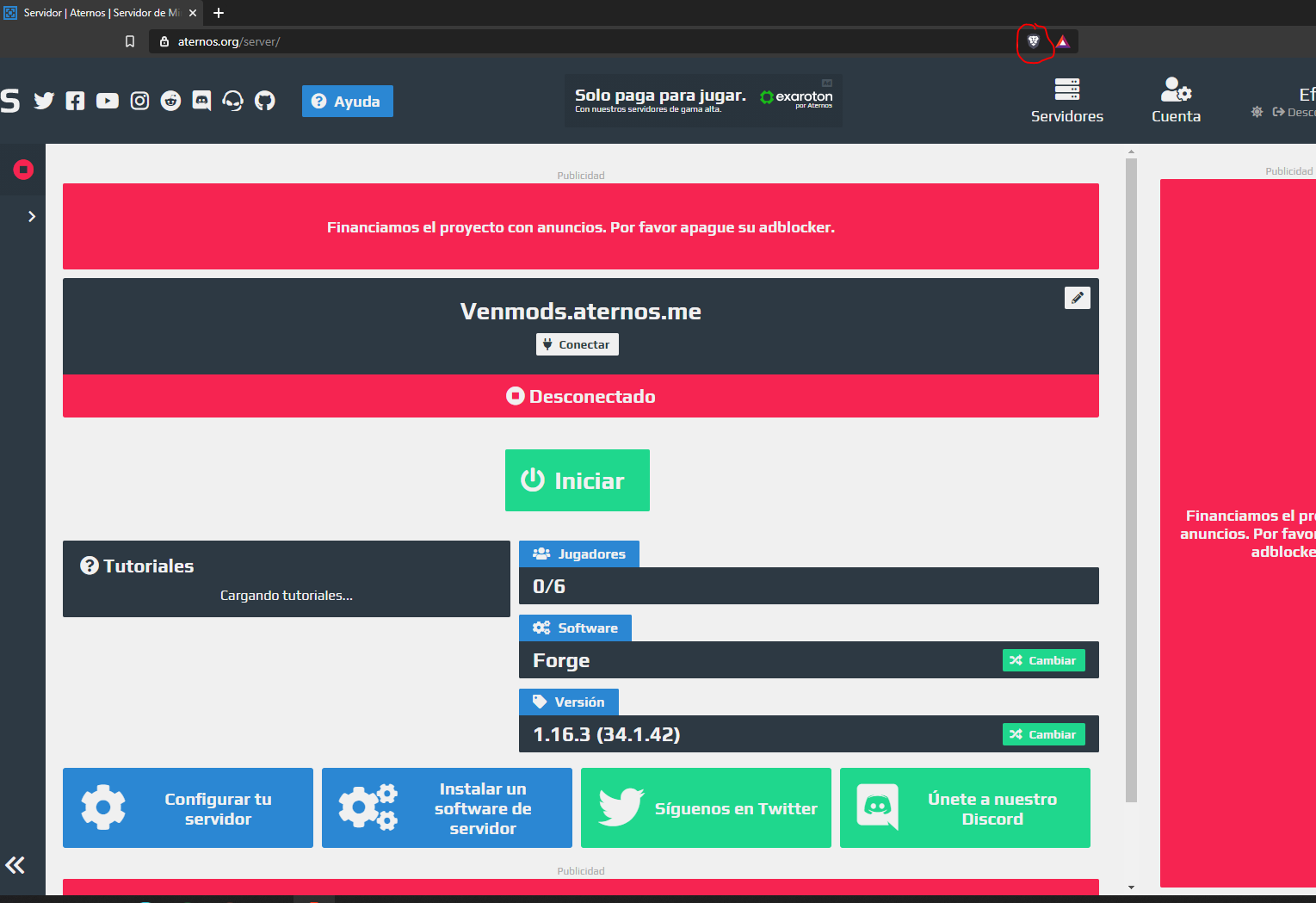Open the Únete a nuestro Discord tile
This screenshot has height=903, width=1316.
[965, 807]
